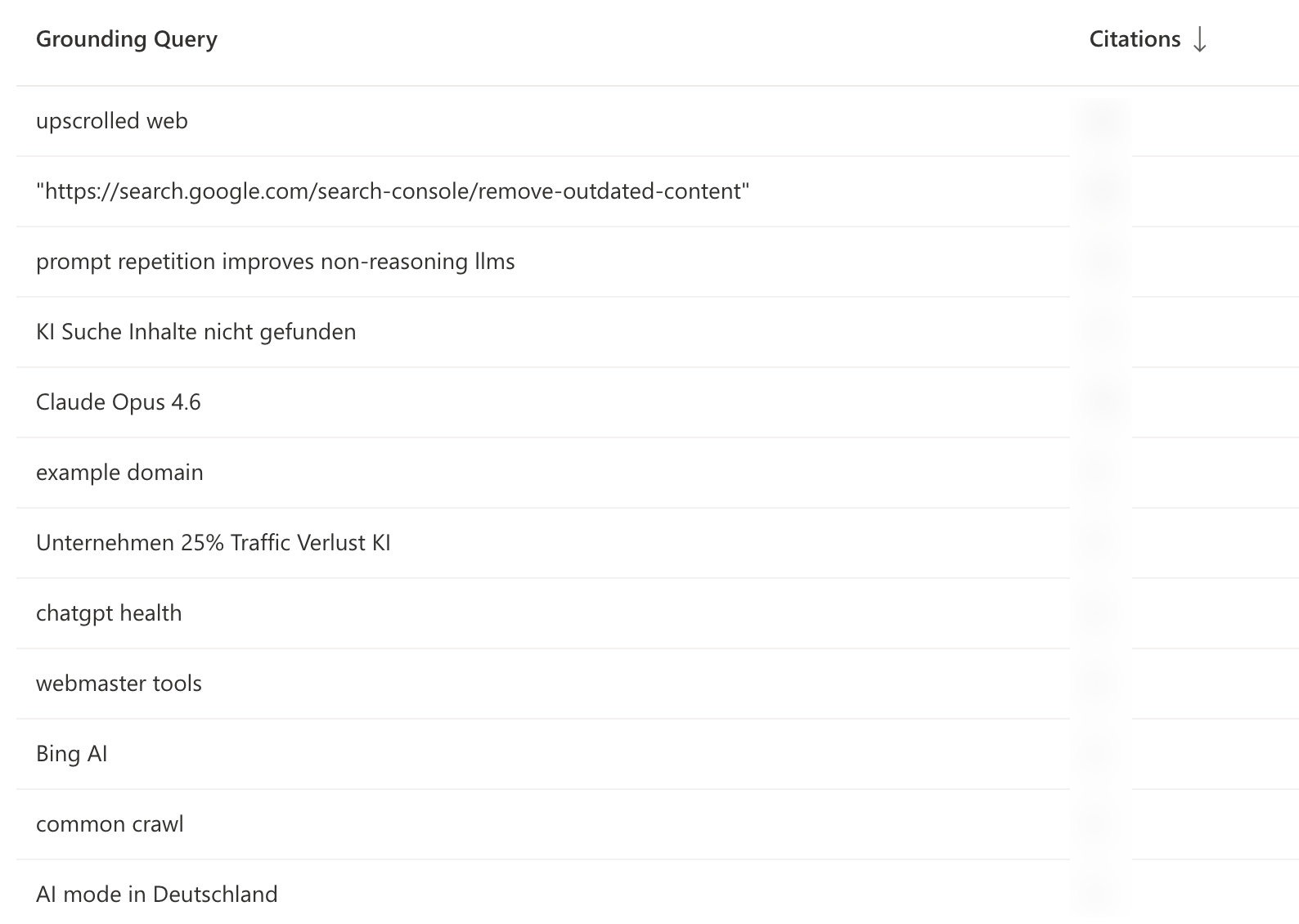The width and height of the screenshot is (1299, 924).
Task: Click the citation count for 'upscrolled web'
Action: click(x=1100, y=120)
